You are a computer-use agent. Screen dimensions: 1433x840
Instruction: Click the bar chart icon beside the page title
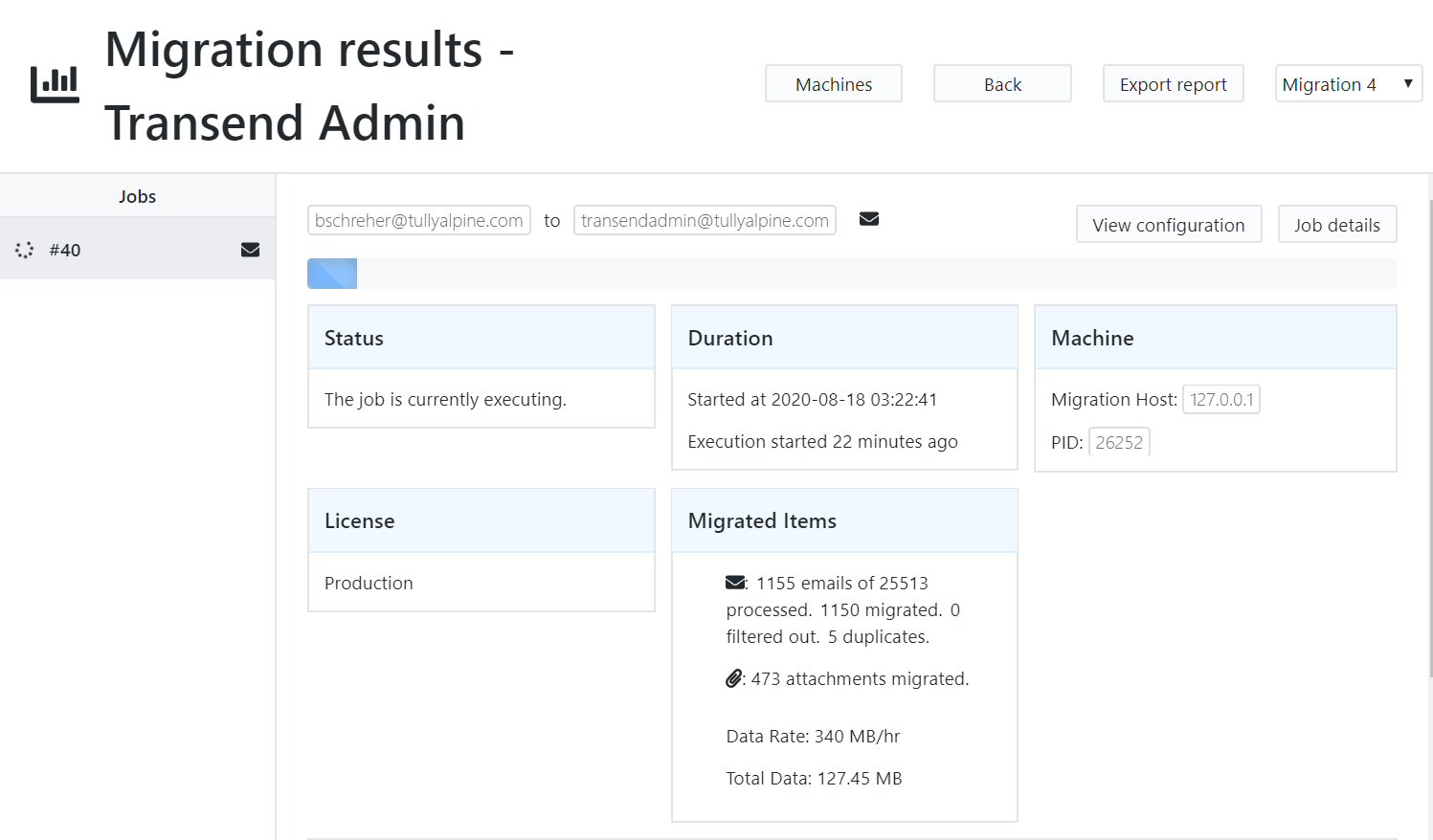pos(55,84)
